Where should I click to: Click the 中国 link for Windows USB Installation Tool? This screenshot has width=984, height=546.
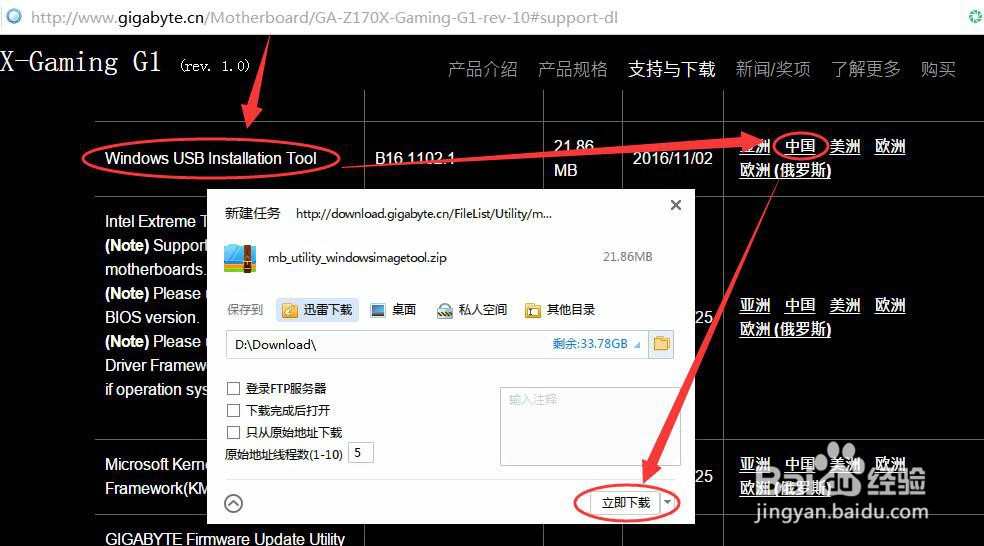tap(800, 146)
